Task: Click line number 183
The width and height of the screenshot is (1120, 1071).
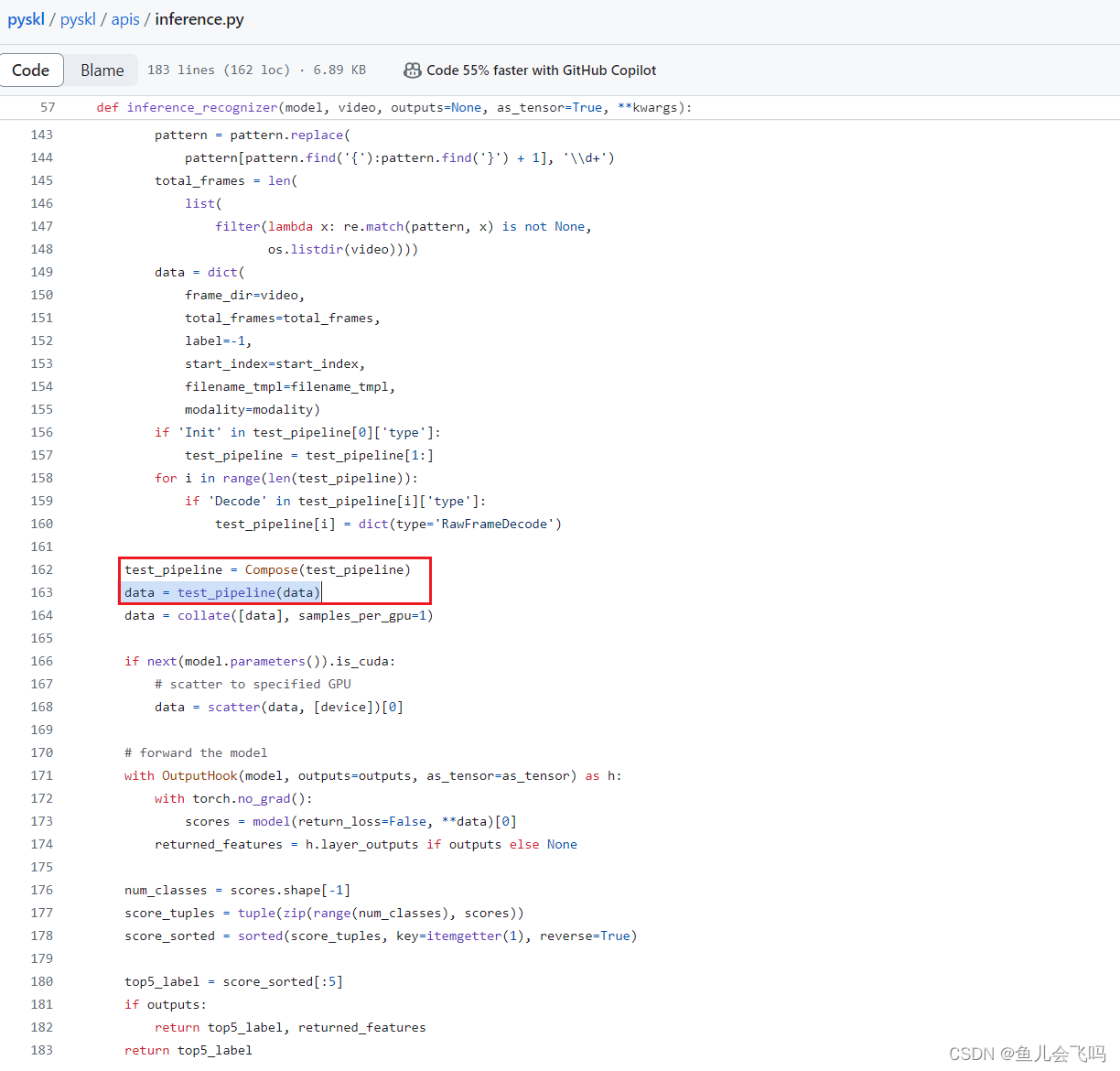Action: (41, 1049)
